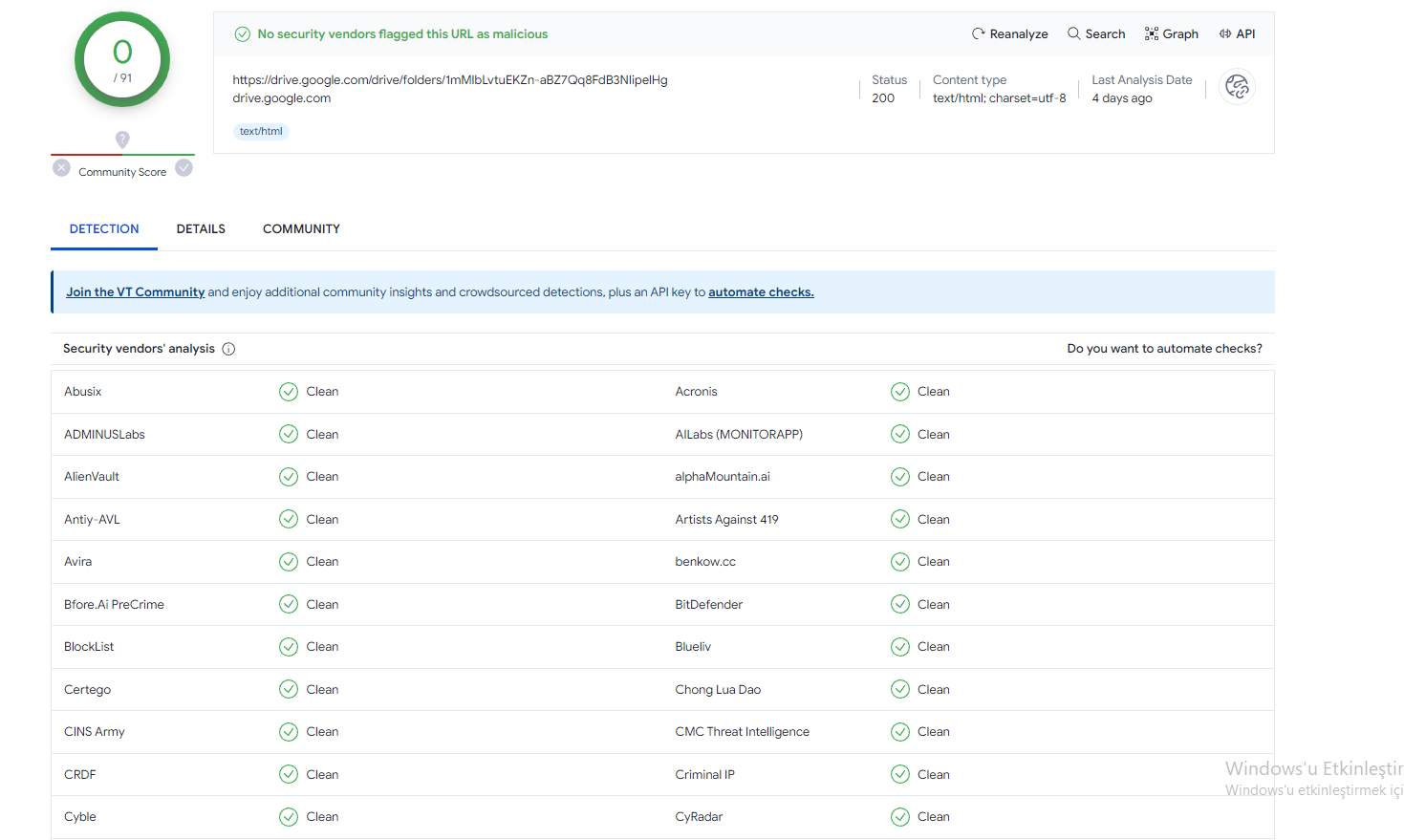Open the COMMUNITY tab
Screen dimensions: 1404x840
tap(301, 229)
